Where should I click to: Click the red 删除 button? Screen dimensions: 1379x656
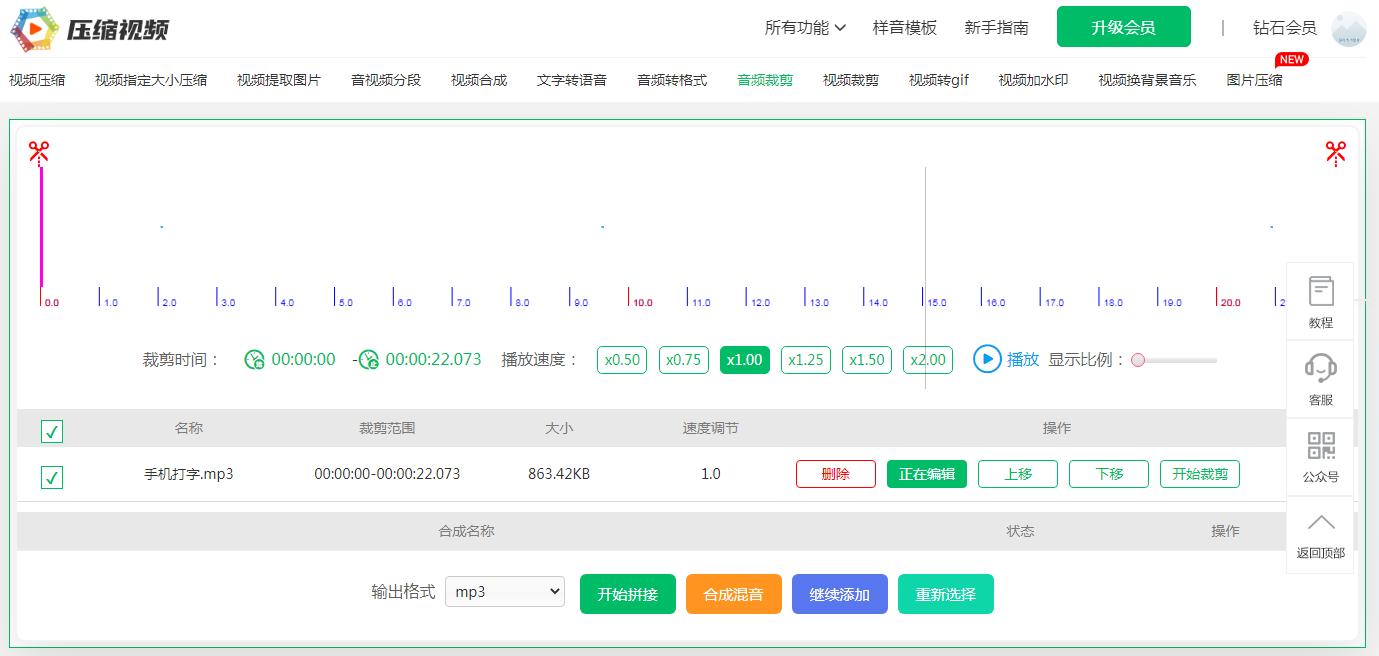click(835, 474)
